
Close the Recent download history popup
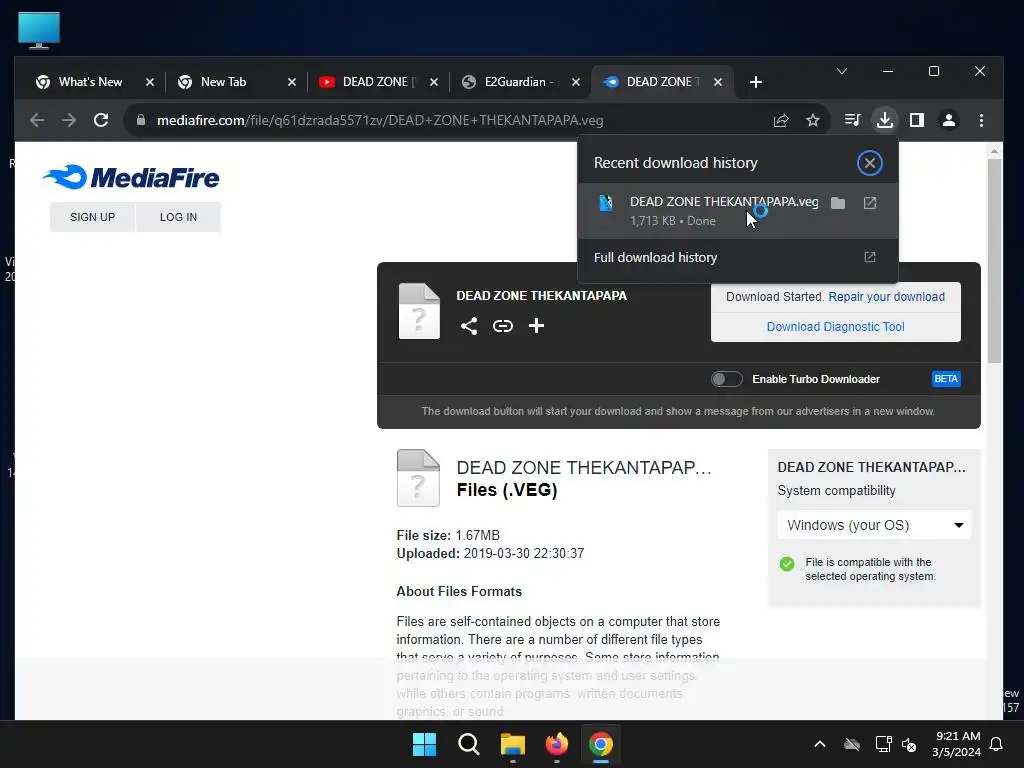coord(869,163)
